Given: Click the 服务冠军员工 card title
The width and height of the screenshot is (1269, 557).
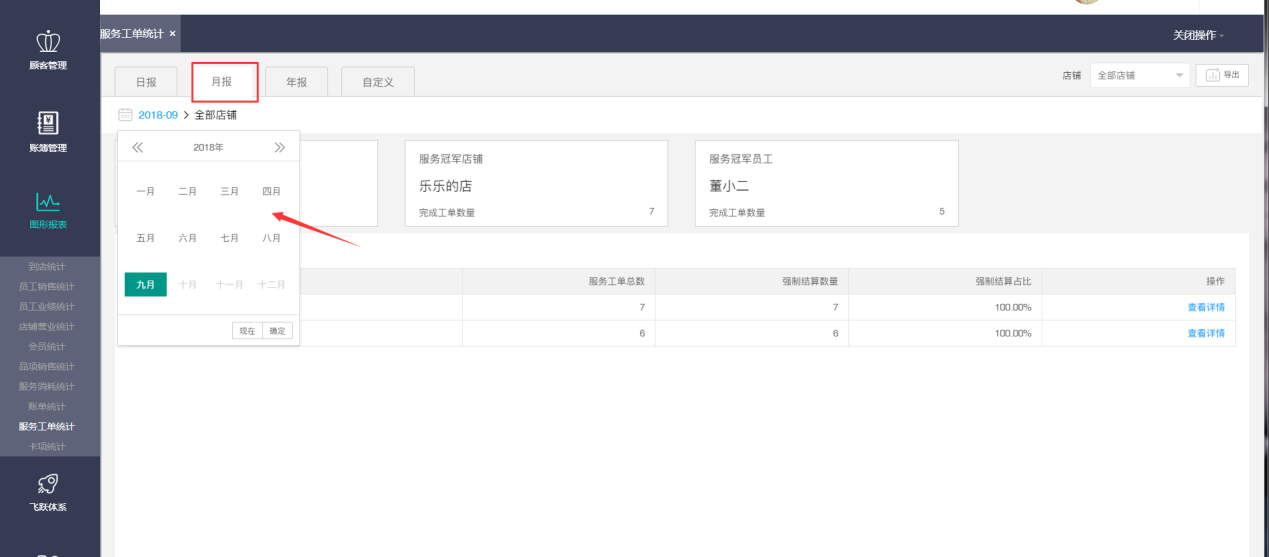Looking at the screenshot, I should (741, 158).
